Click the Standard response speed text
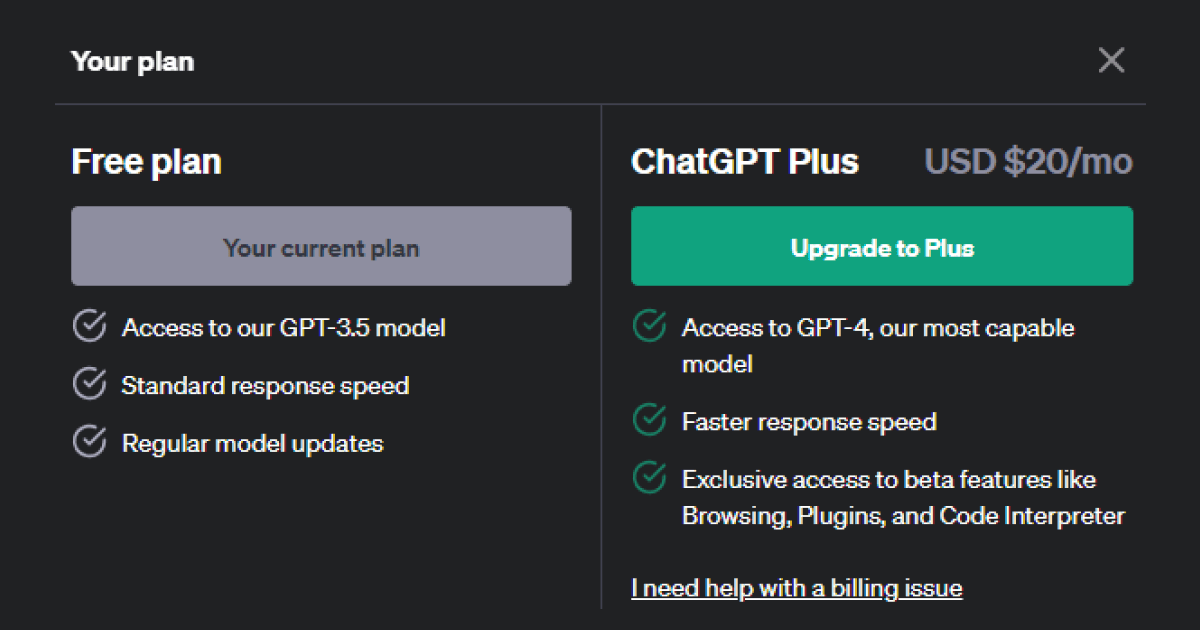This screenshot has width=1200, height=630. pos(265,386)
